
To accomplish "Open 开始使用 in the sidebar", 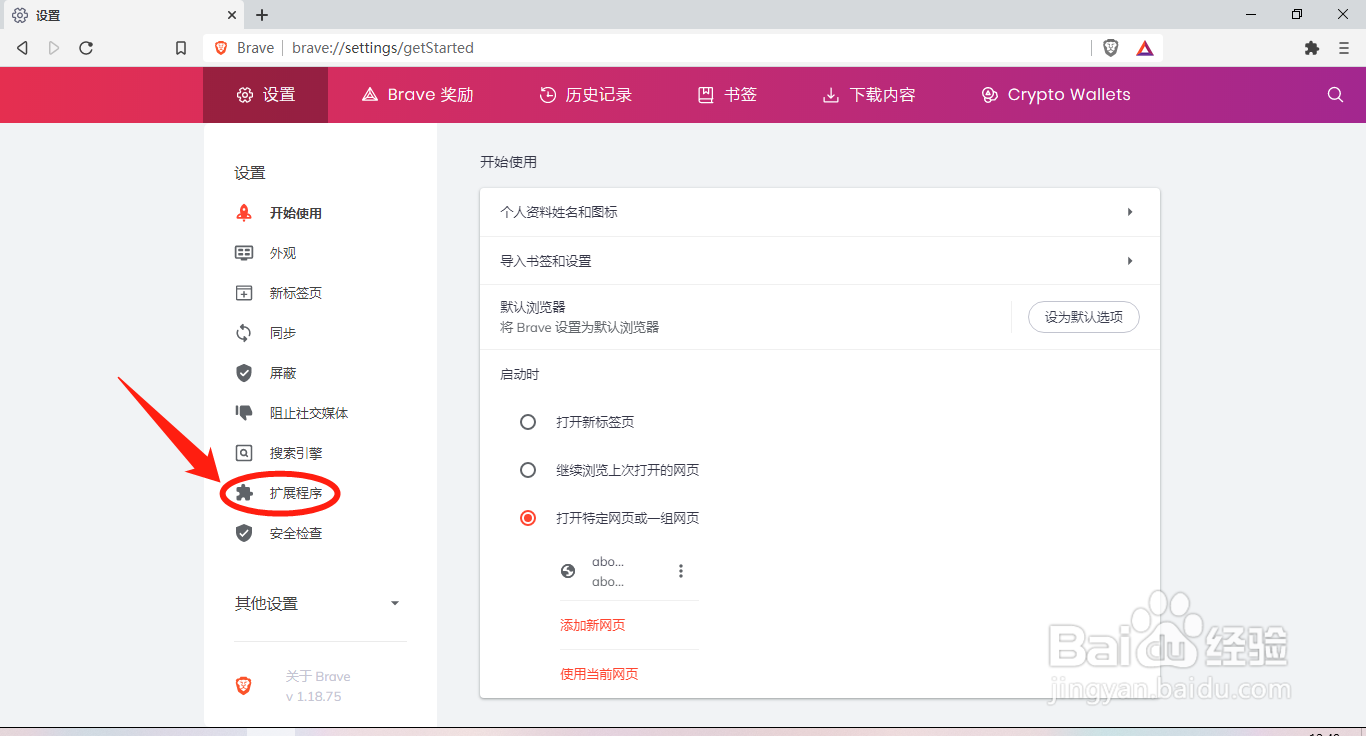I will (x=296, y=213).
